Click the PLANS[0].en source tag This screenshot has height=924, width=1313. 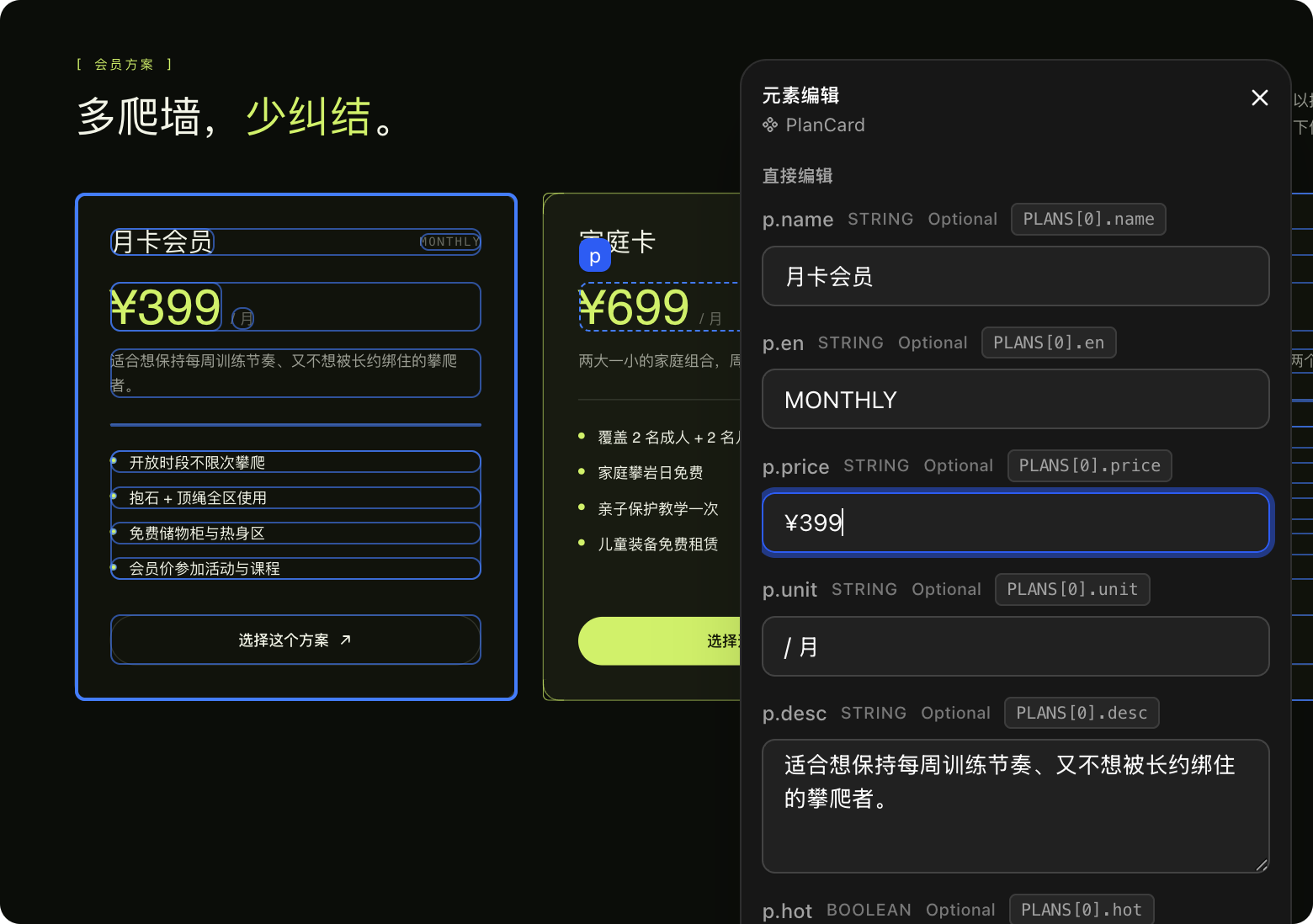pos(1049,343)
